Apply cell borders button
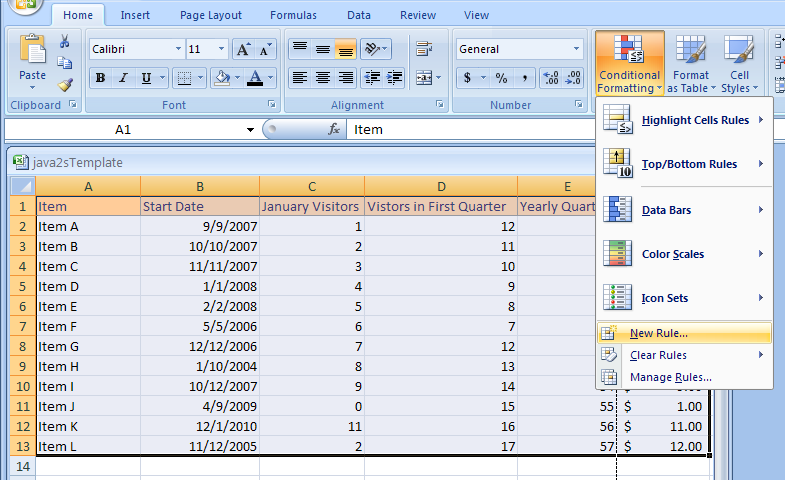This screenshot has width=785, height=480. [185, 78]
